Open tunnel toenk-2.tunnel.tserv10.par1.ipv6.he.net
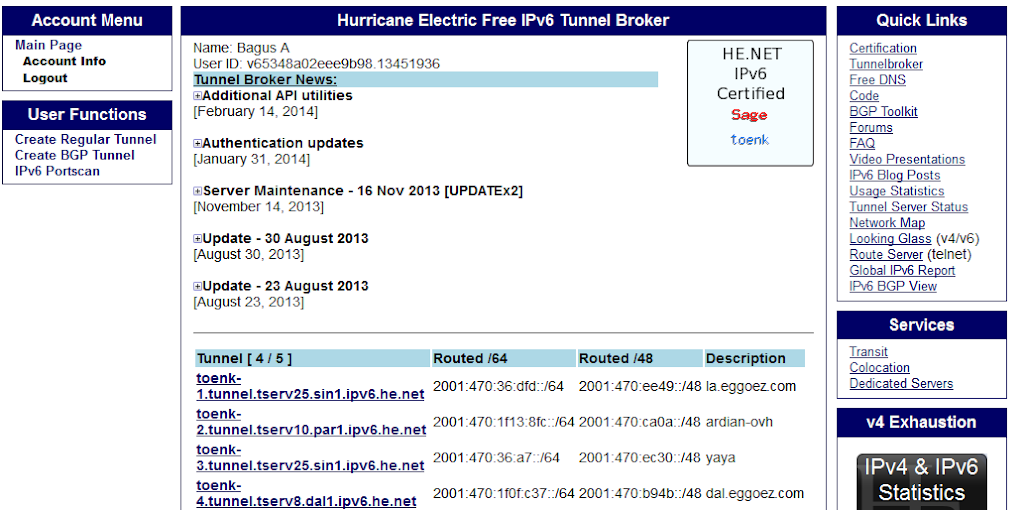1024x510 pixels. [312, 422]
